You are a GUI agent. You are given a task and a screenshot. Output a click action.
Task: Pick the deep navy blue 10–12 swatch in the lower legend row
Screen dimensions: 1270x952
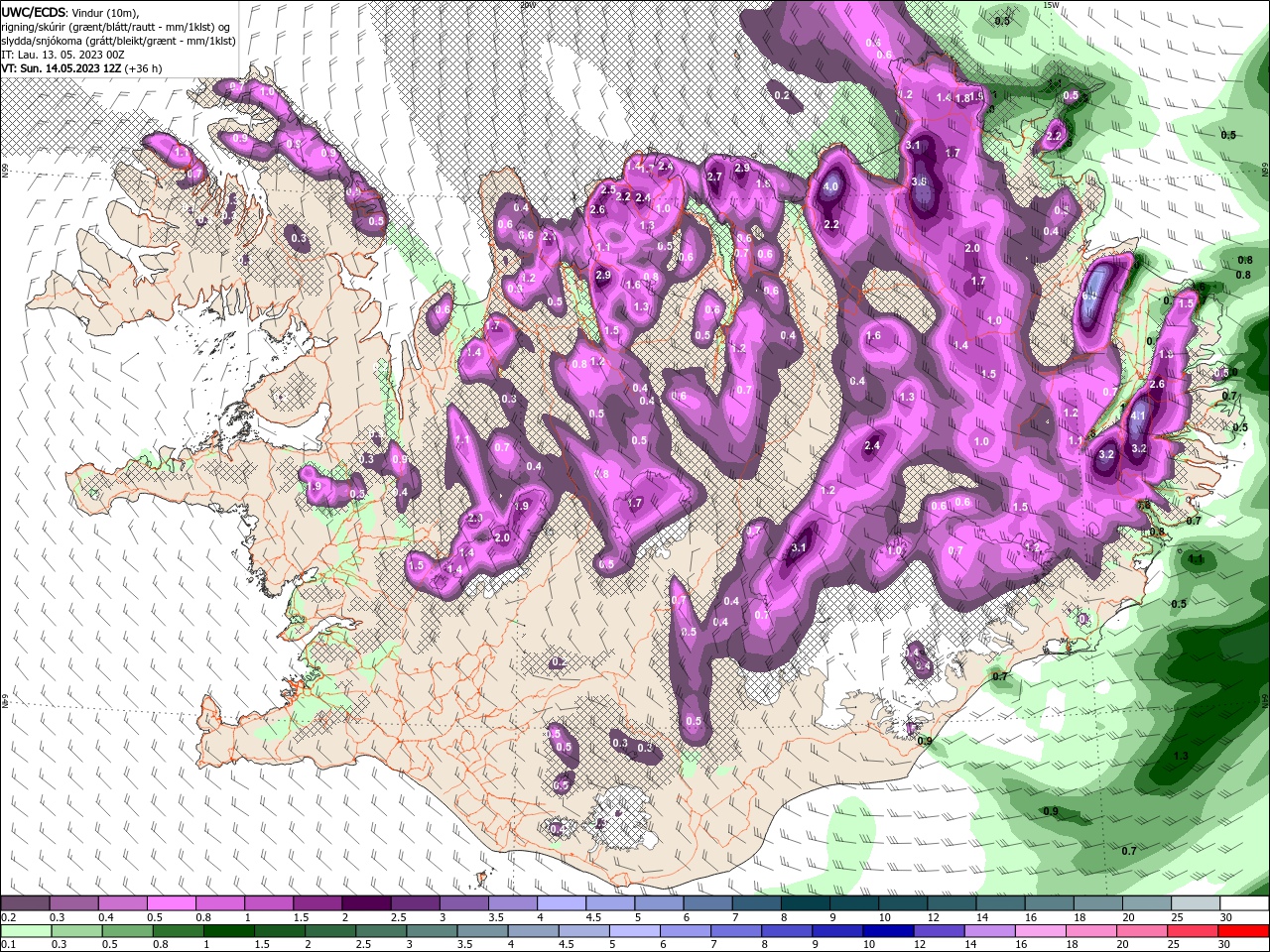coord(886,931)
